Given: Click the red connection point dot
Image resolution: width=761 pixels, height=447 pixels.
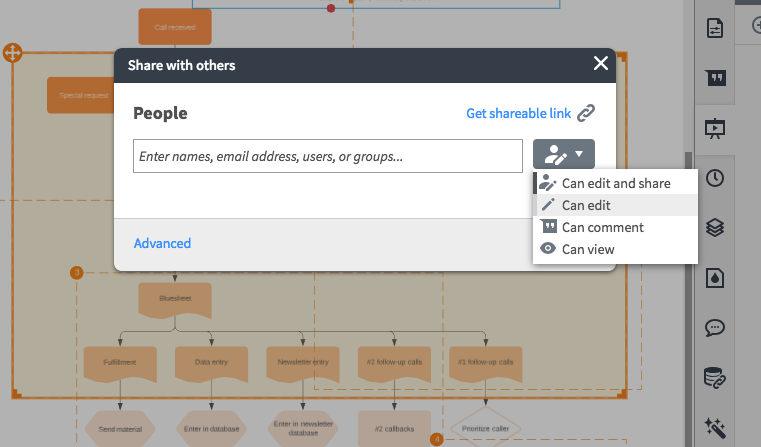Looking at the screenshot, I should 331,8.
